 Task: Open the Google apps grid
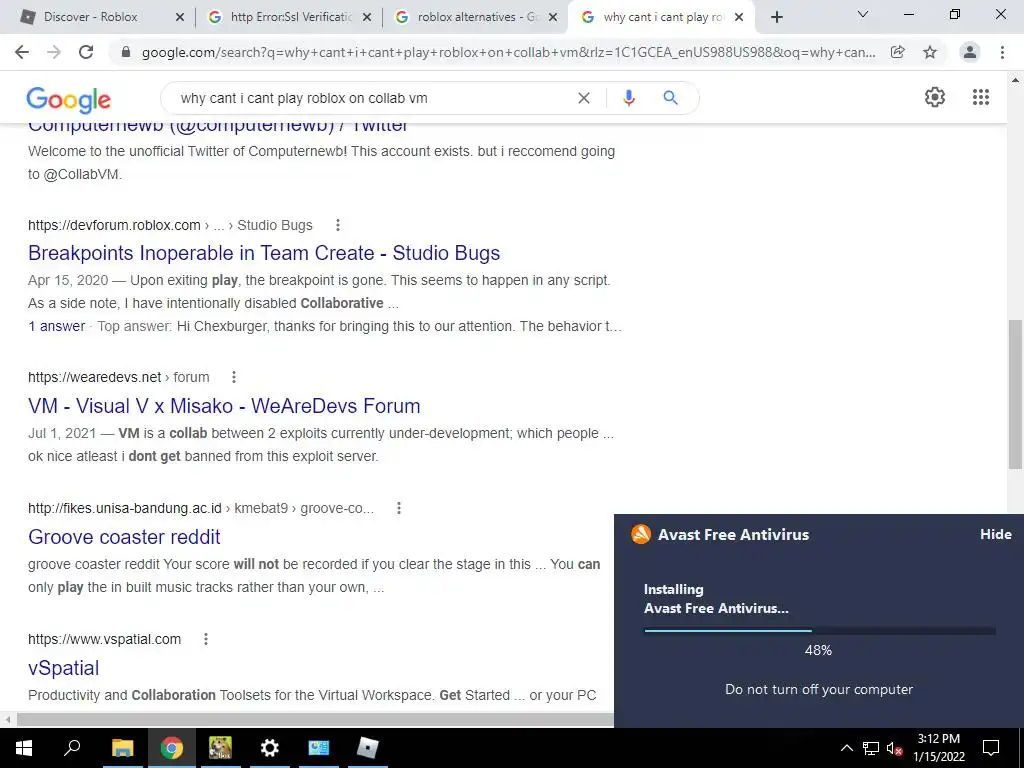point(980,97)
